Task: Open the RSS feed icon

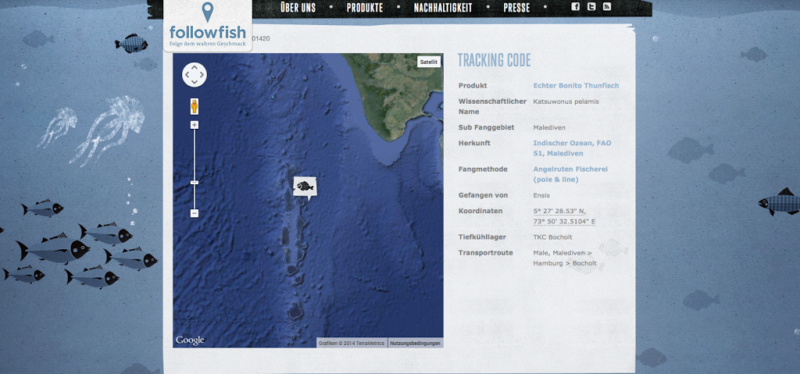Action: tap(607, 7)
